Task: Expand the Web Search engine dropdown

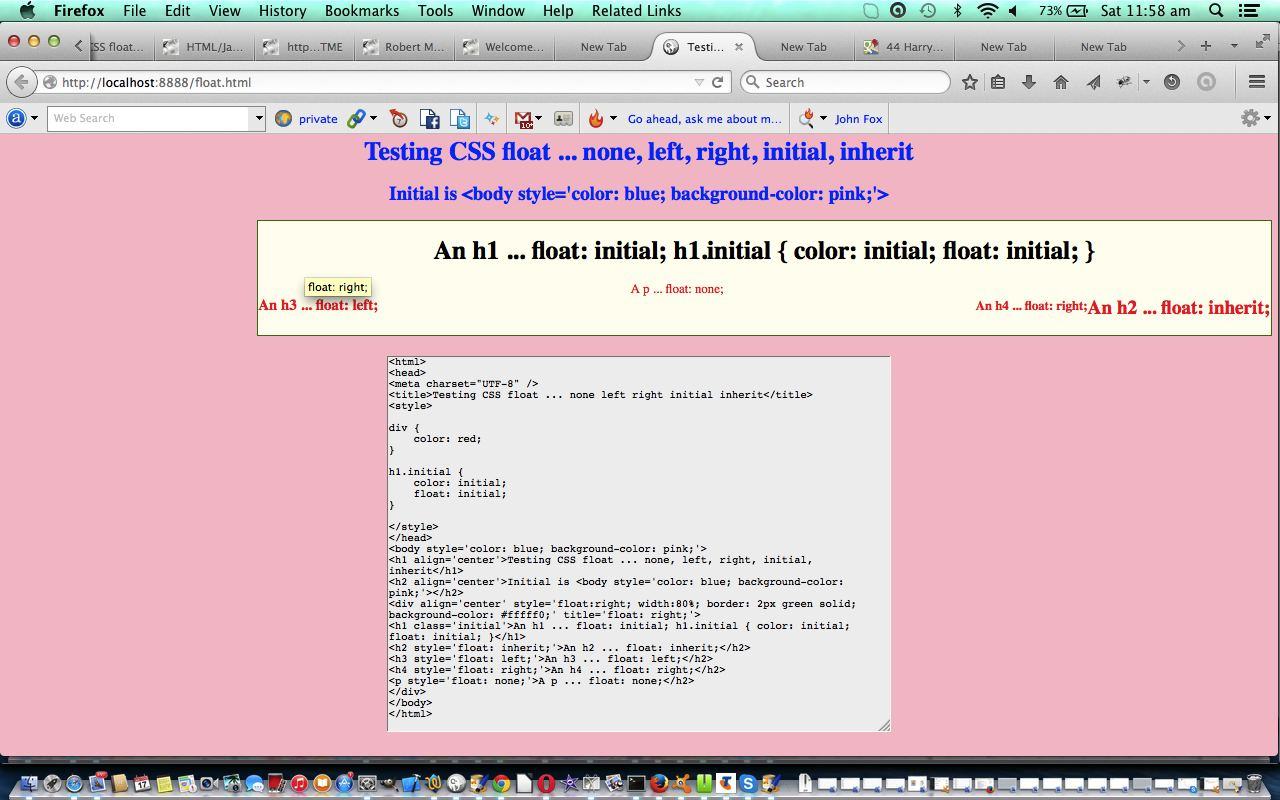Action: click(257, 118)
